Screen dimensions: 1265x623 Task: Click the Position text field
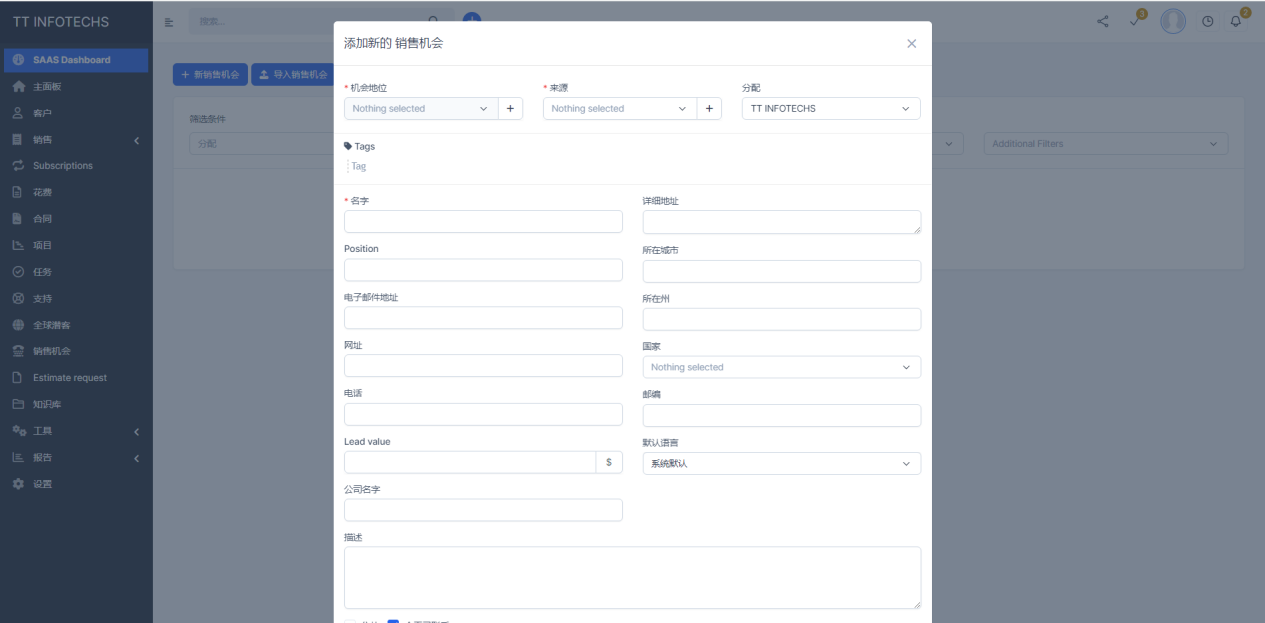pos(483,270)
